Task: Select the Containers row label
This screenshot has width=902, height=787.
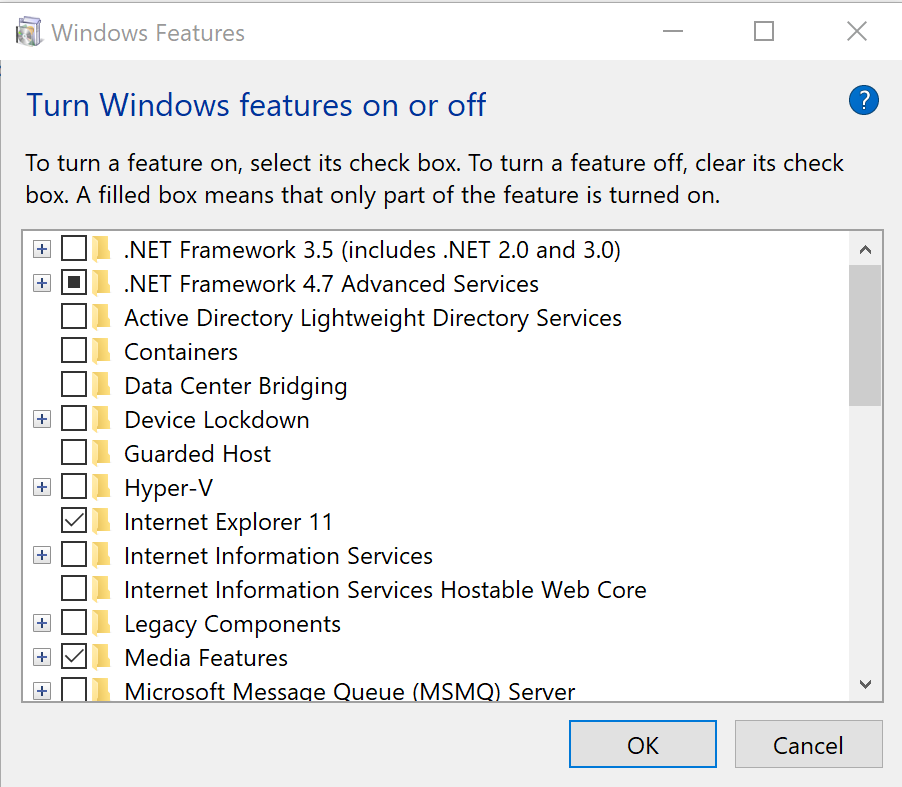Action: (181, 352)
